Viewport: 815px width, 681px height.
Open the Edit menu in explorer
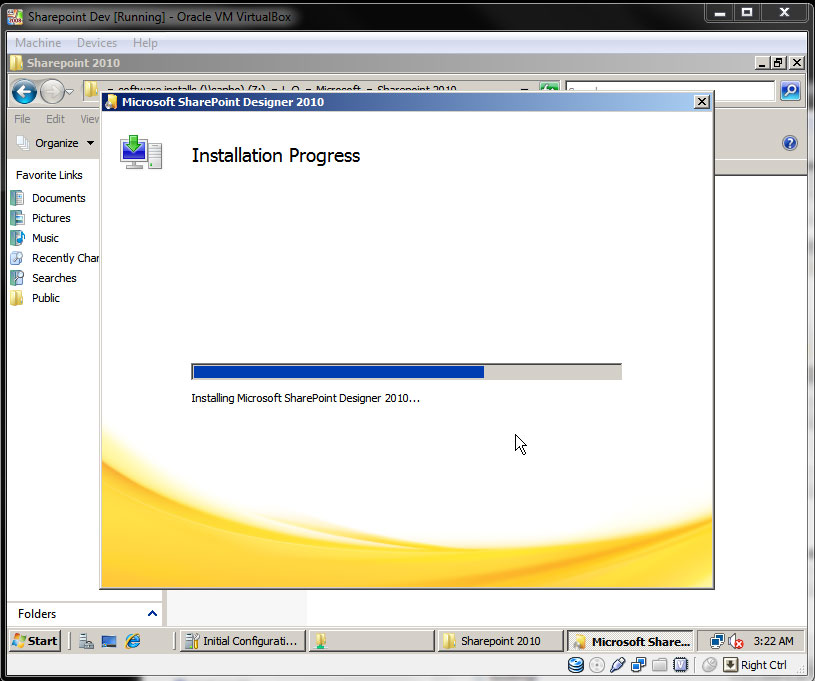(55, 119)
